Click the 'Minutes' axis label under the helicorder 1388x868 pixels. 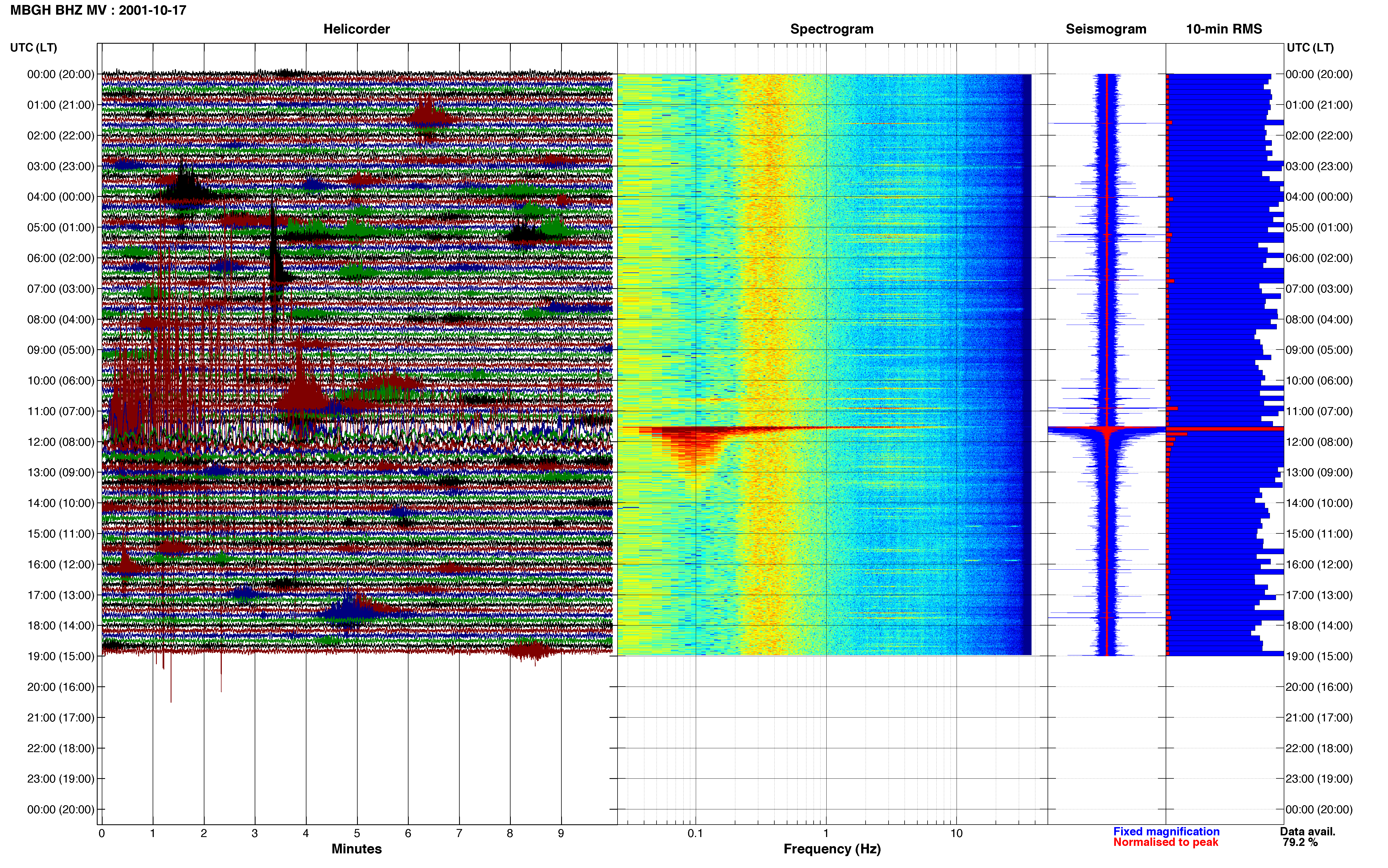pyautogui.click(x=356, y=848)
